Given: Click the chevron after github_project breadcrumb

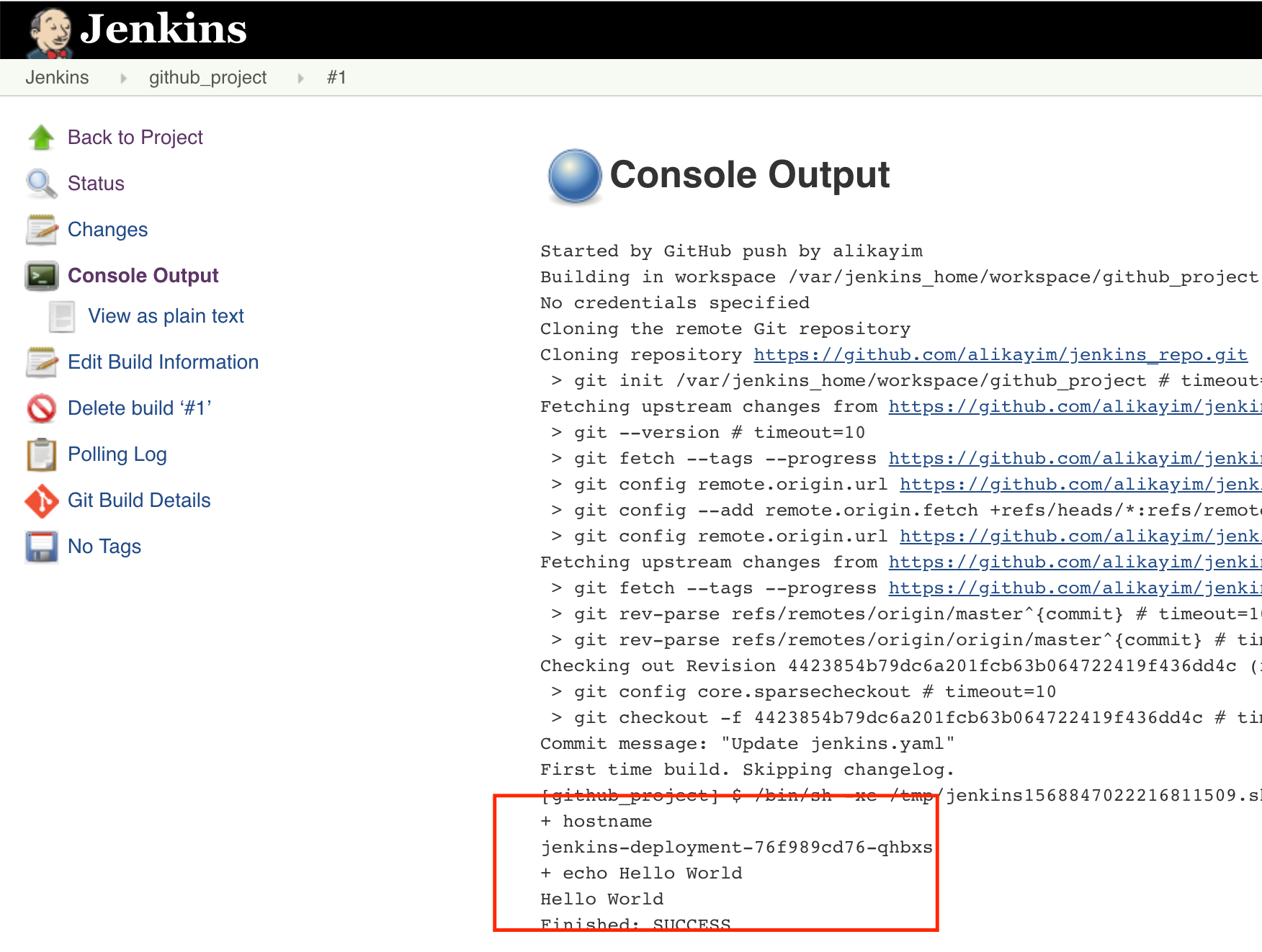Looking at the screenshot, I should 300,77.
